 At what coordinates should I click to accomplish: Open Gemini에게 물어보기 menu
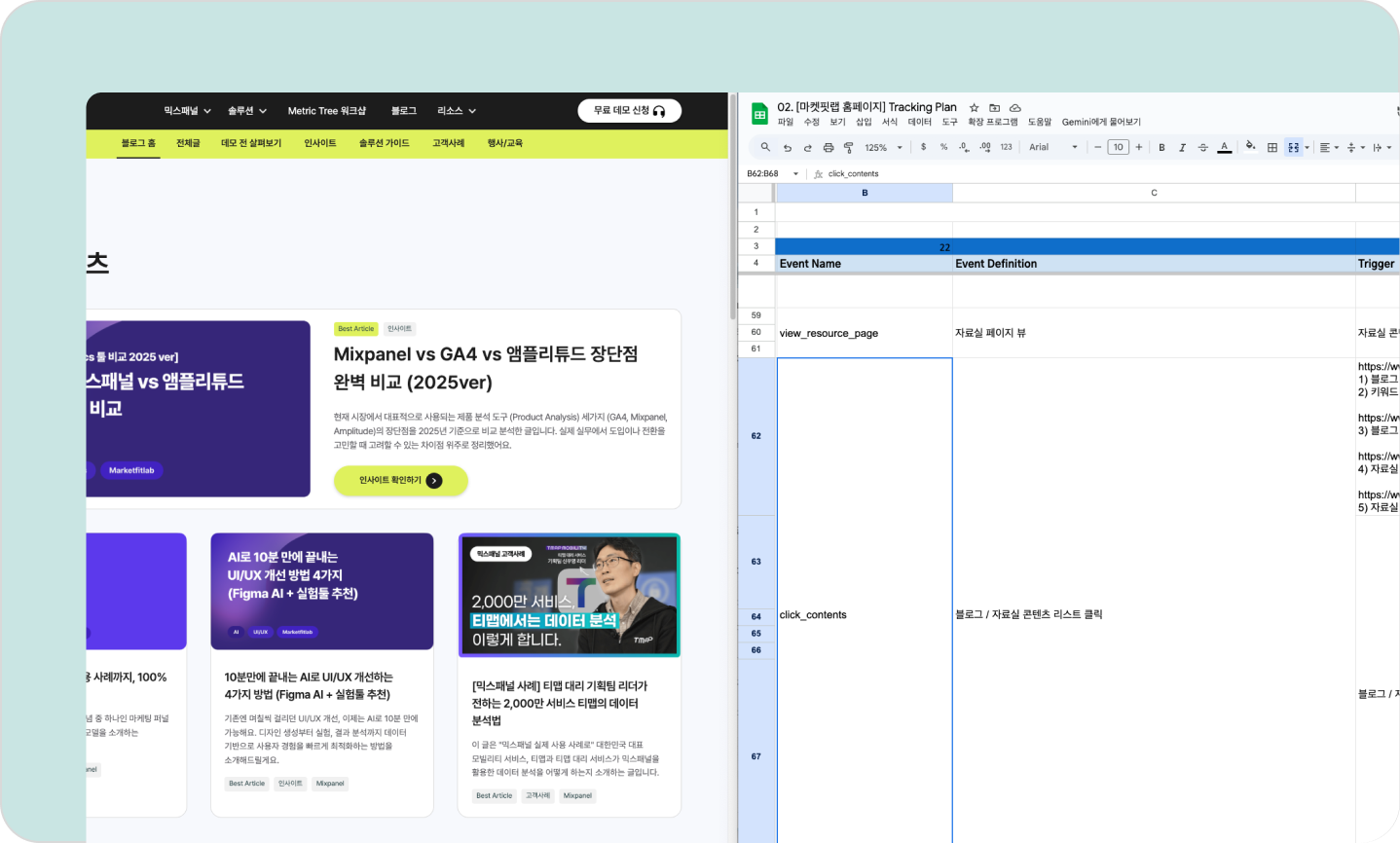coord(1101,123)
